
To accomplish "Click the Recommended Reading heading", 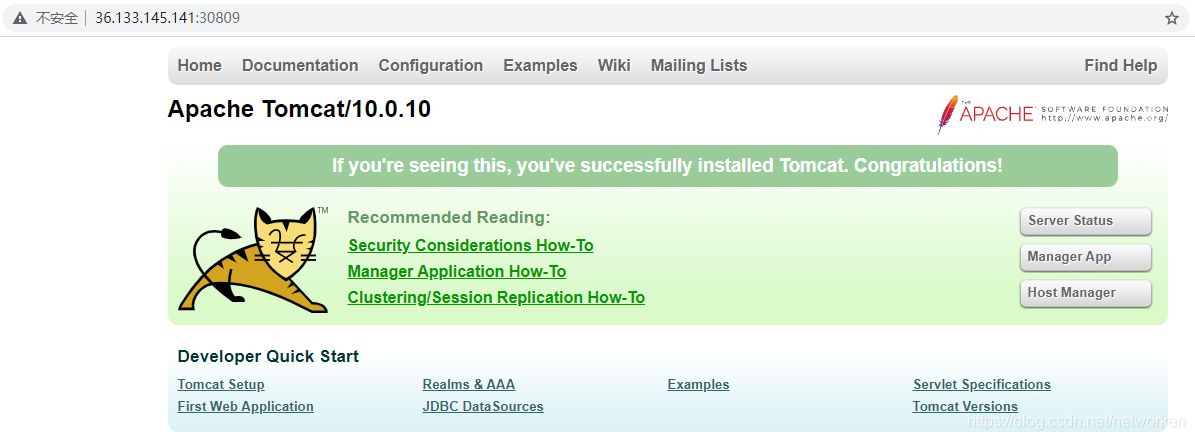I will pyautogui.click(x=449, y=217).
